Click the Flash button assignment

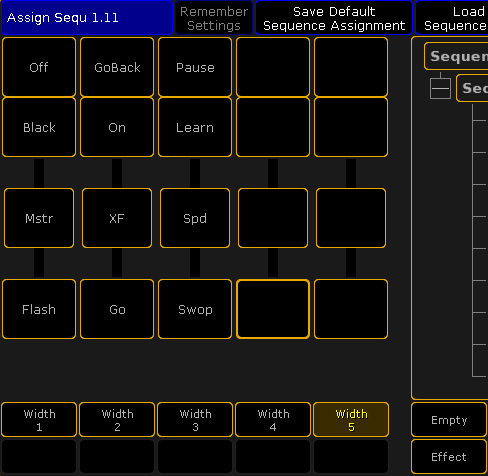(x=39, y=309)
